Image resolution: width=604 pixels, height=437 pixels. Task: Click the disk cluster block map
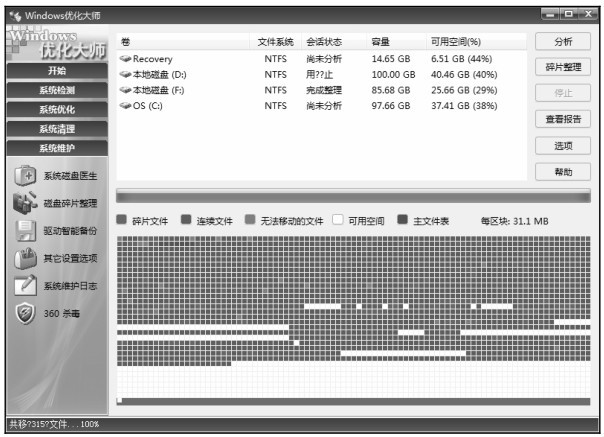tap(353, 321)
